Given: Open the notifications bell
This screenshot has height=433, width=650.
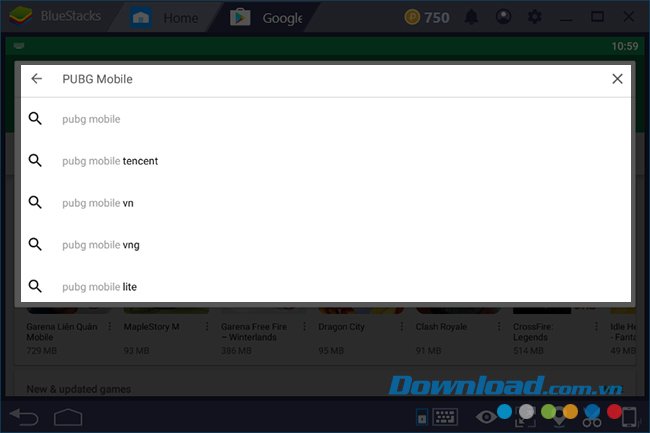Looking at the screenshot, I should pos(472,17).
